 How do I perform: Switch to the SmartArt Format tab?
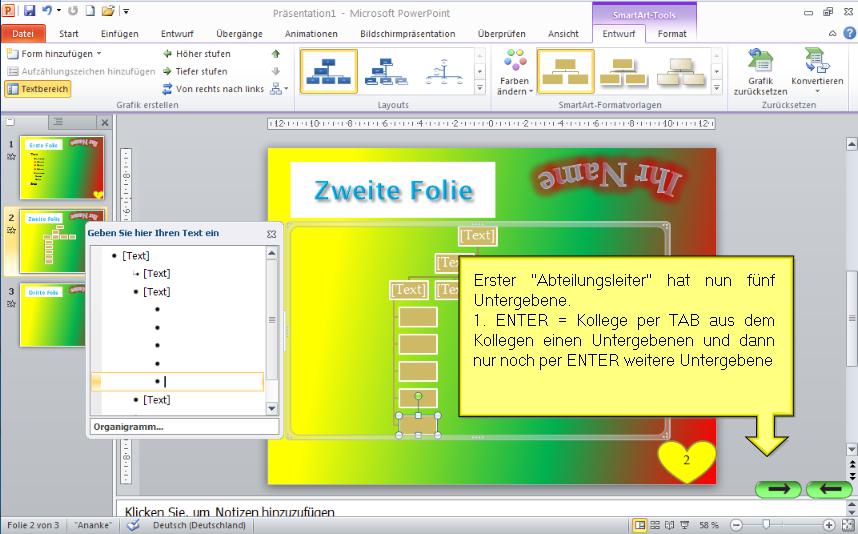tap(672, 34)
